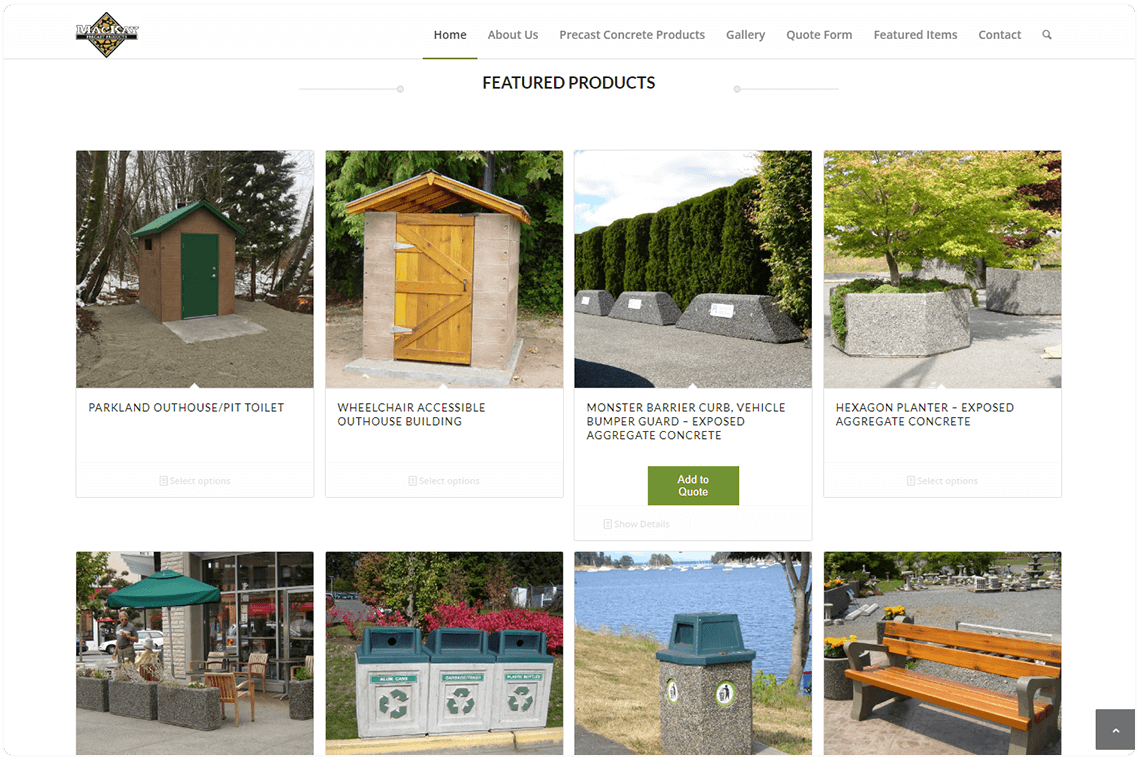Open the search magnifier icon
This screenshot has width=1141, height=760.
(1046, 34)
